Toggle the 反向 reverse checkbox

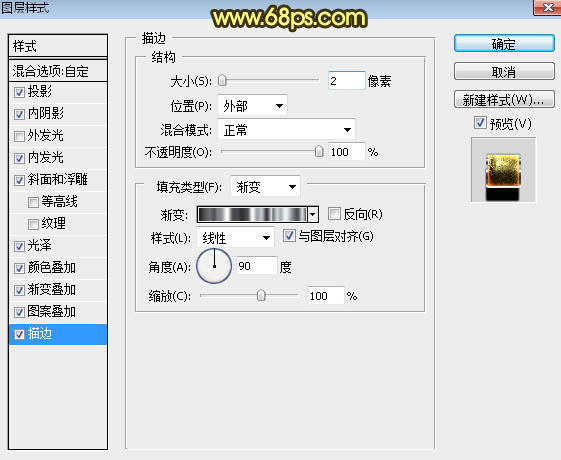pos(334,214)
